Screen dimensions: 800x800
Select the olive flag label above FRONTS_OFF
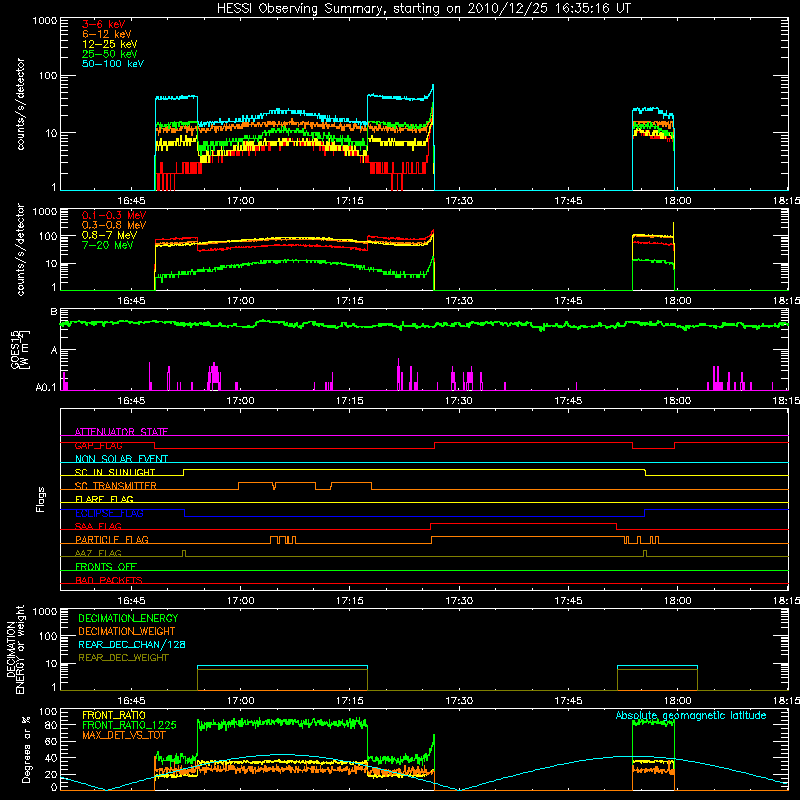pos(98,554)
